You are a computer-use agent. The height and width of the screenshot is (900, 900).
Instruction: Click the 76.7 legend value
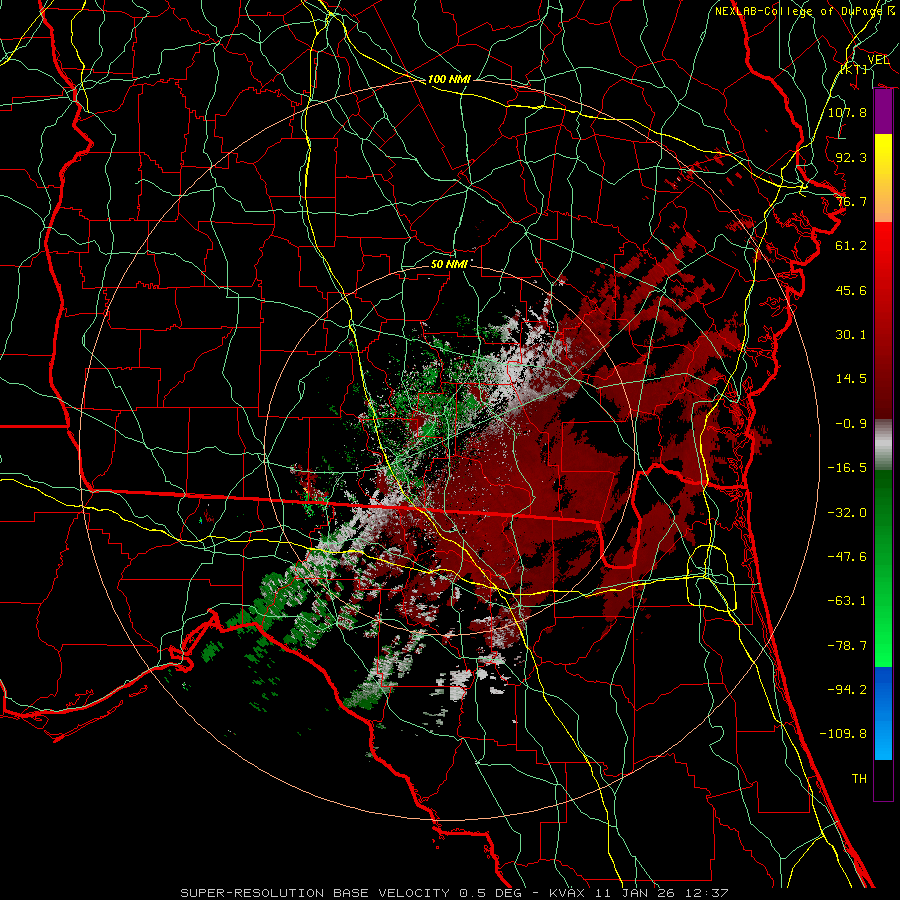851,201
